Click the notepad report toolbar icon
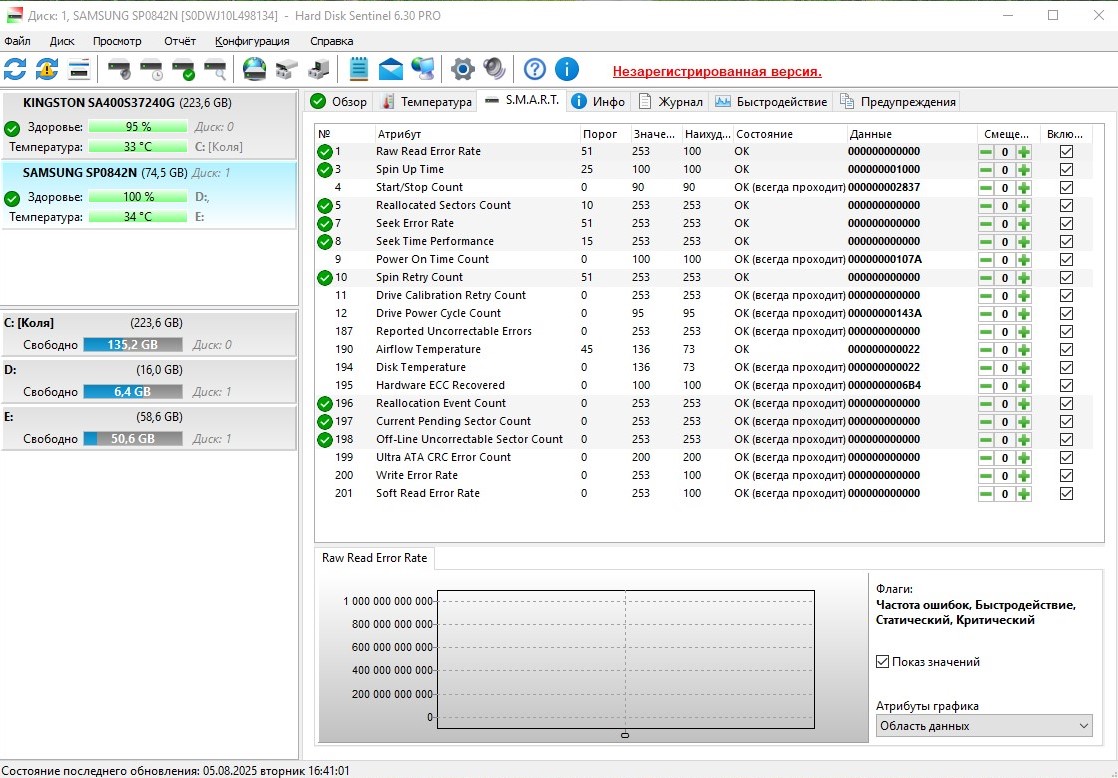The image size is (1118, 778). click(359, 69)
